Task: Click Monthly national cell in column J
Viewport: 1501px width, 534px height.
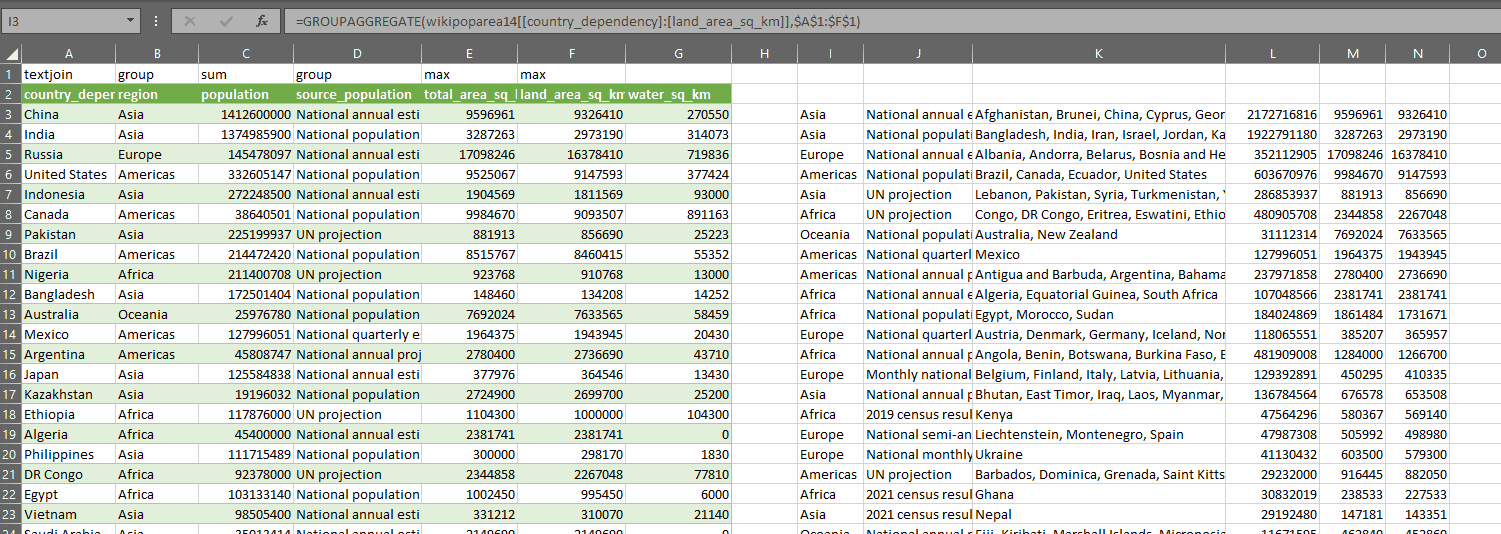Action: point(918,374)
